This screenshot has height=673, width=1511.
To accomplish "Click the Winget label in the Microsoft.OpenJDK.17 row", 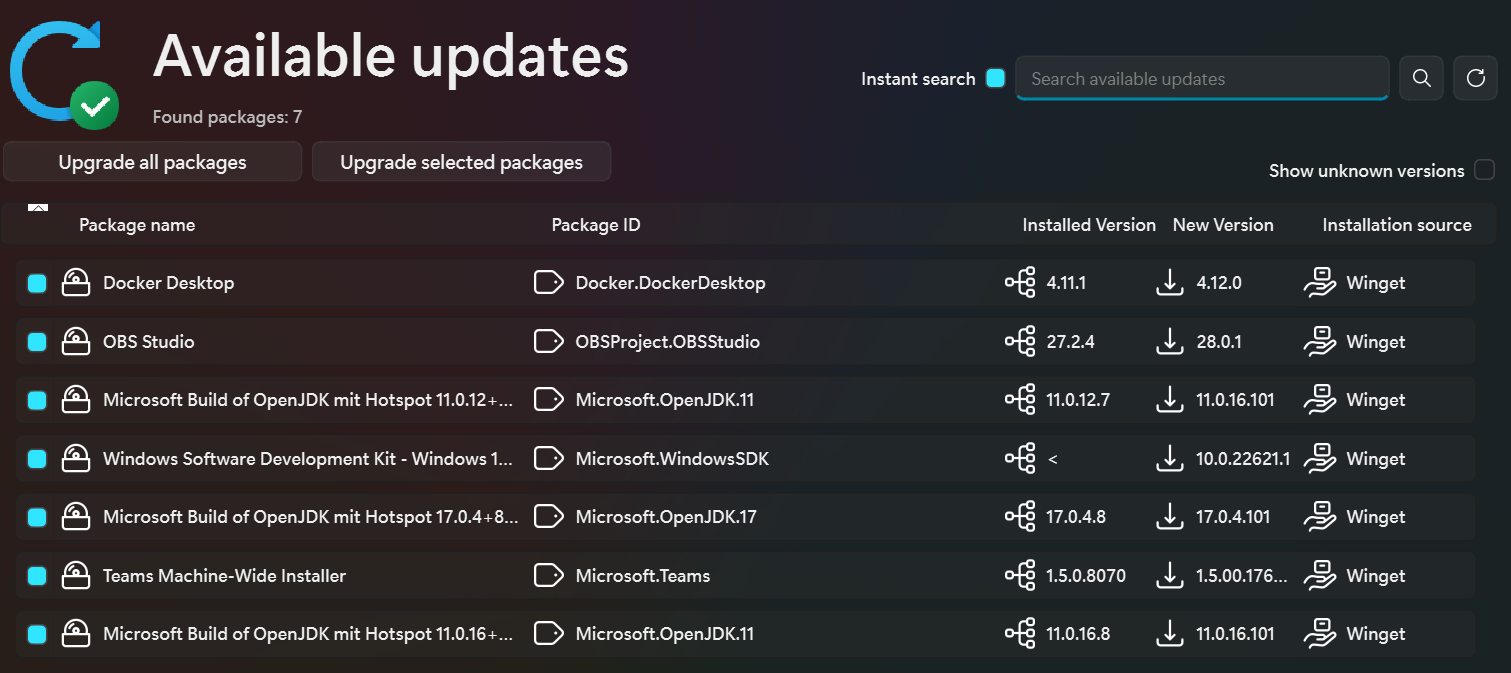I will point(1376,517).
